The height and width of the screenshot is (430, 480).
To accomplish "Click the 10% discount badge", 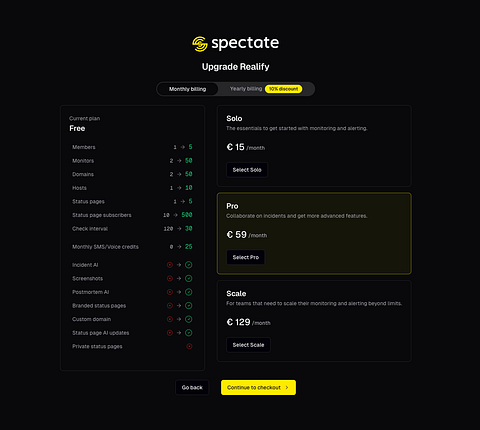I will click(283, 89).
